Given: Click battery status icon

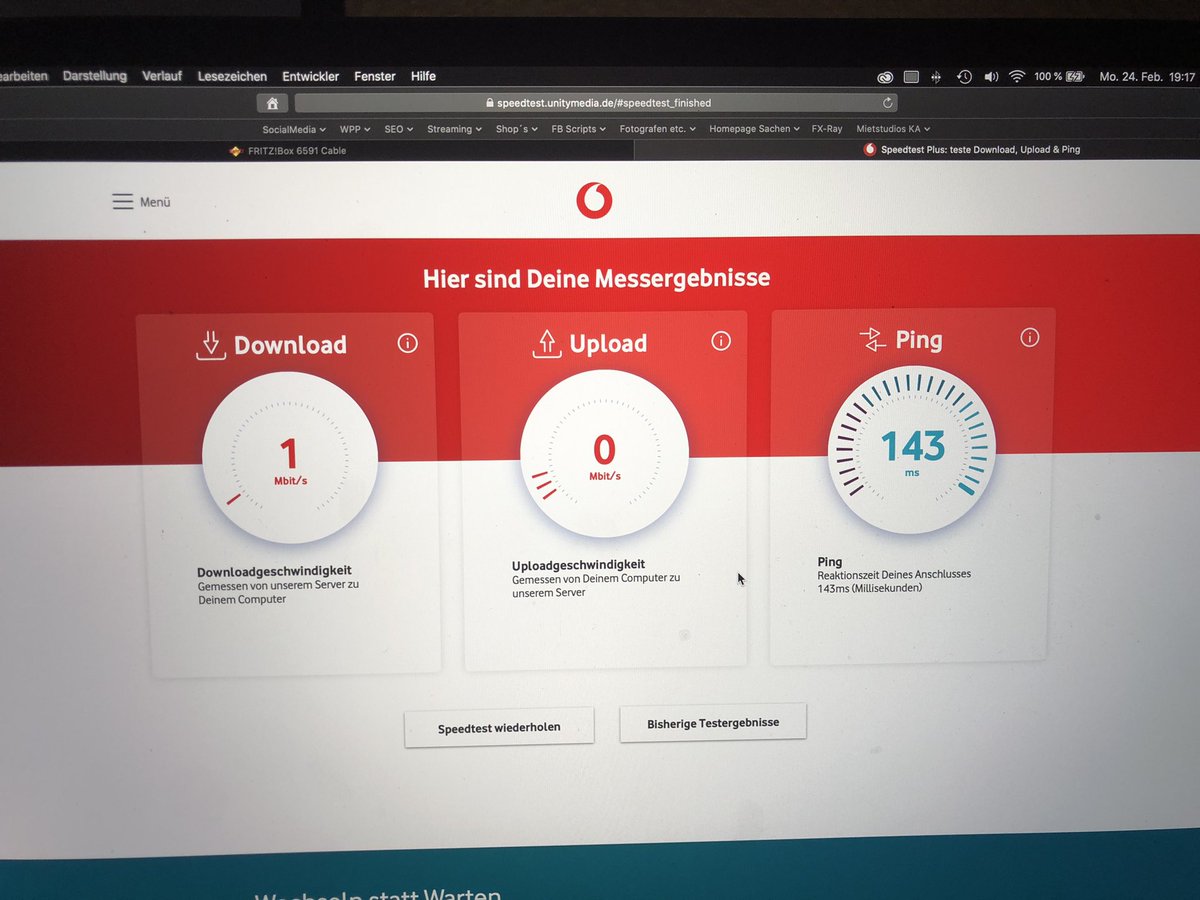Looking at the screenshot, I should point(1075,77).
